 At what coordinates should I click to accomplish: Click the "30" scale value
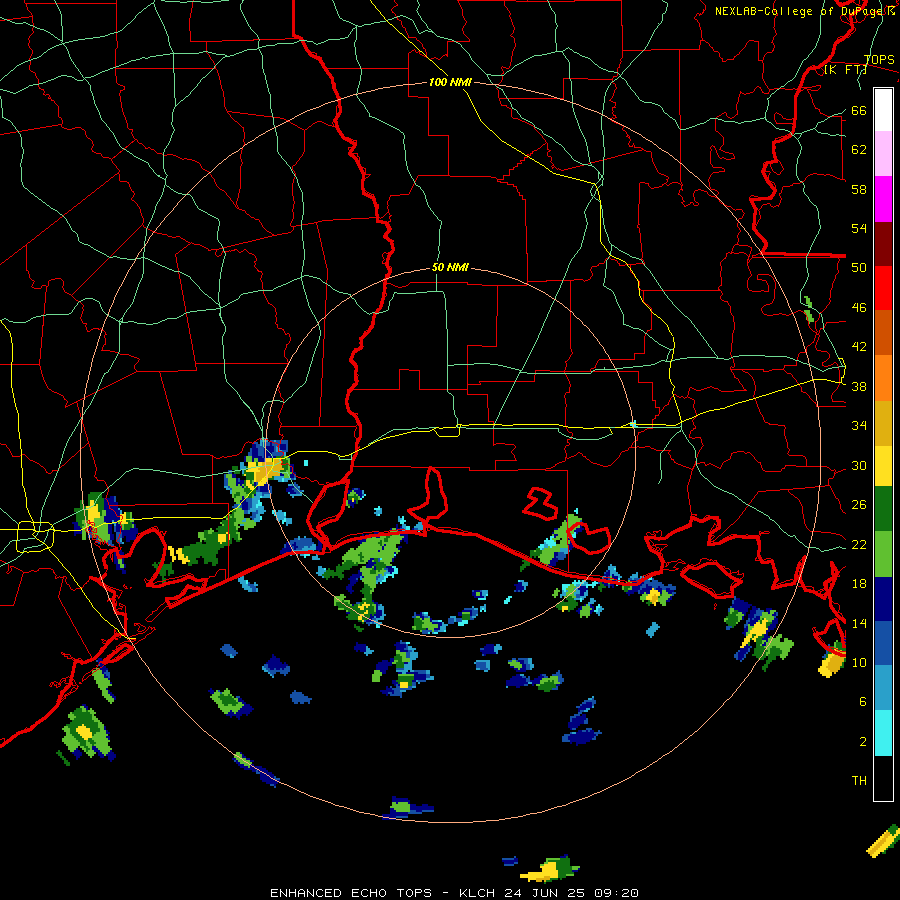pos(859,465)
